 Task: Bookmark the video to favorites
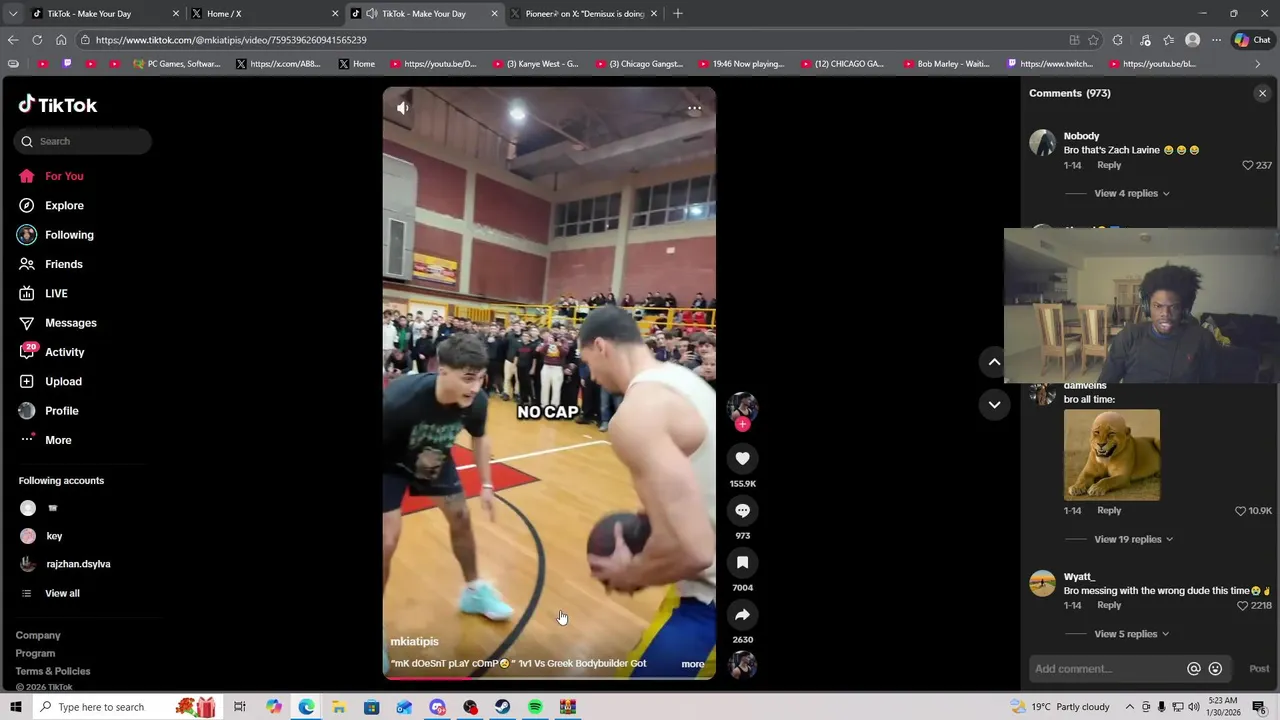pos(742,562)
